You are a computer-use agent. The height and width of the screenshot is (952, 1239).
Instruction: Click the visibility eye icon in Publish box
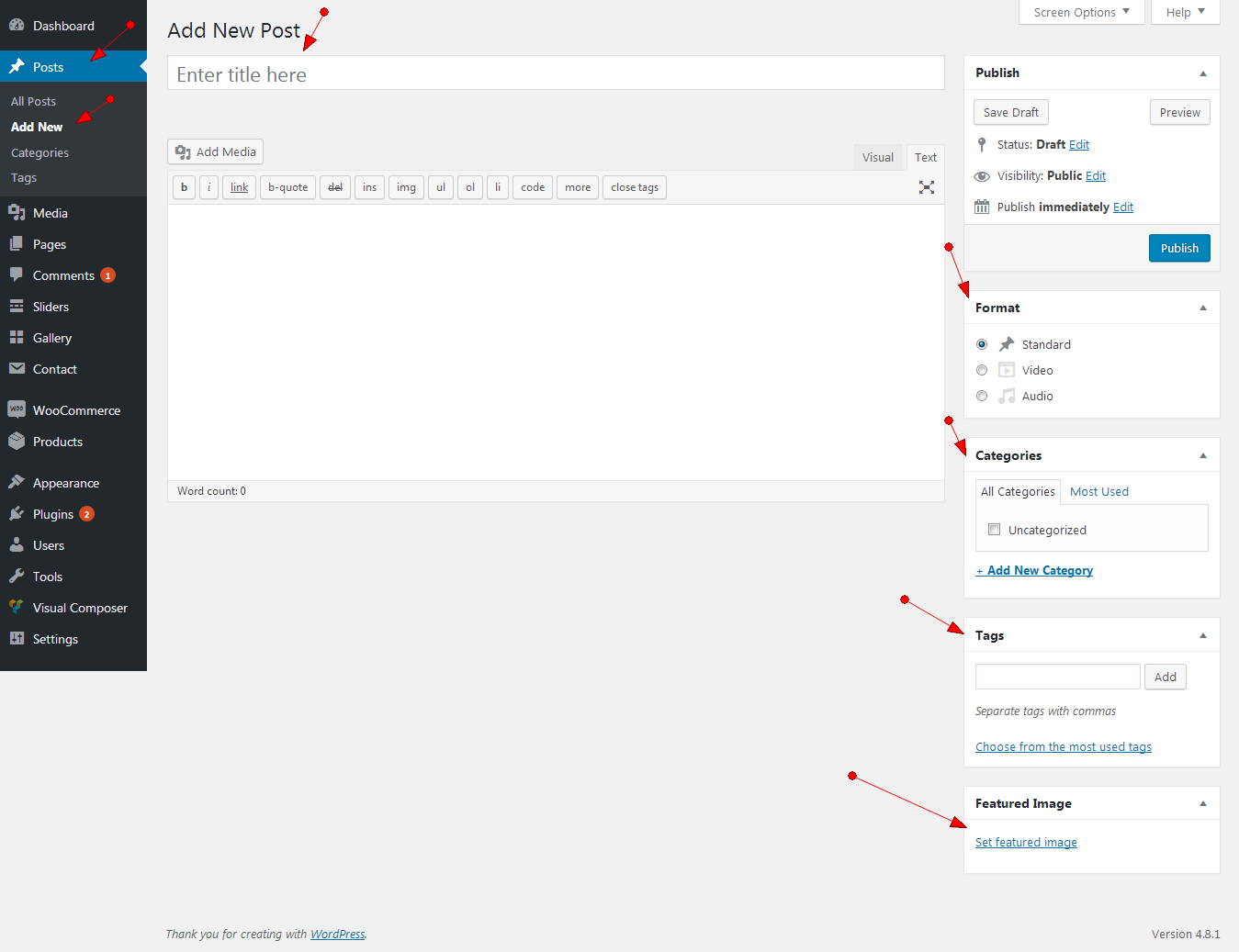982,176
